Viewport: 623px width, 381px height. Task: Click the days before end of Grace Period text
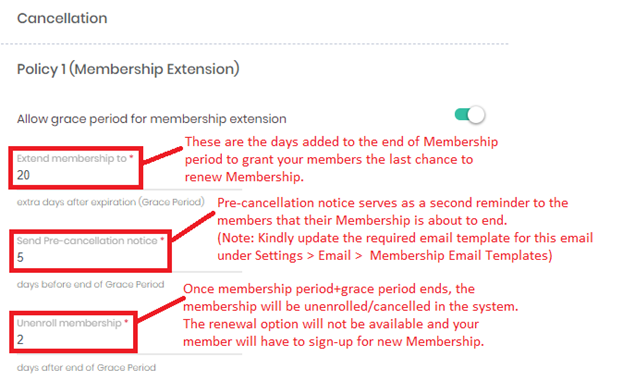click(x=90, y=284)
